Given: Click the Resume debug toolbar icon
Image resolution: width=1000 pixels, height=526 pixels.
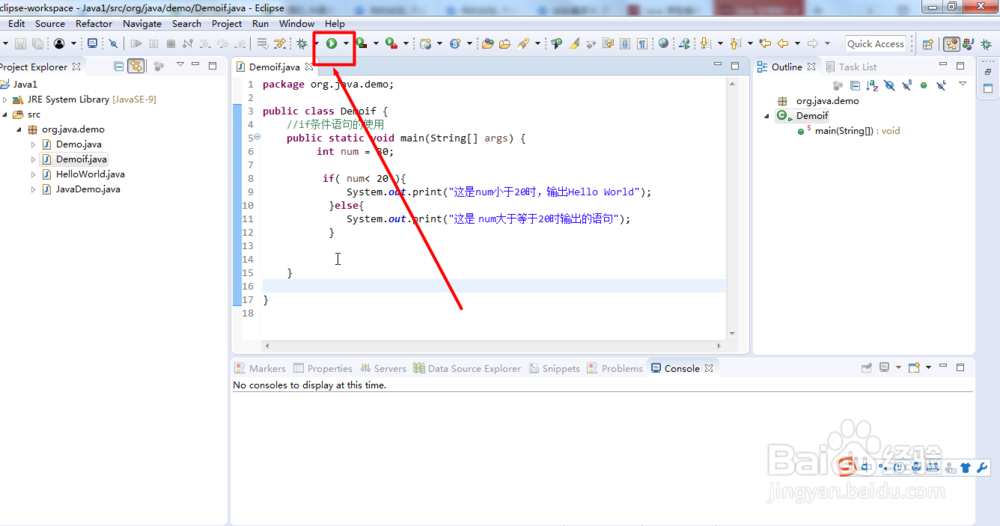Looking at the screenshot, I should 136,43.
